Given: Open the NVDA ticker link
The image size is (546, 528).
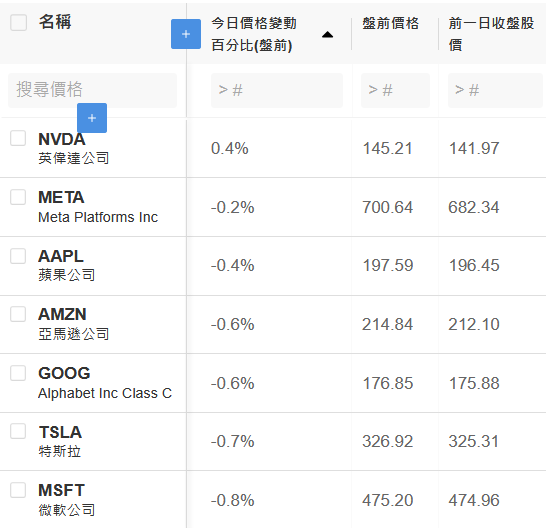Looking at the screenshot, I should (x=62, y=139).
